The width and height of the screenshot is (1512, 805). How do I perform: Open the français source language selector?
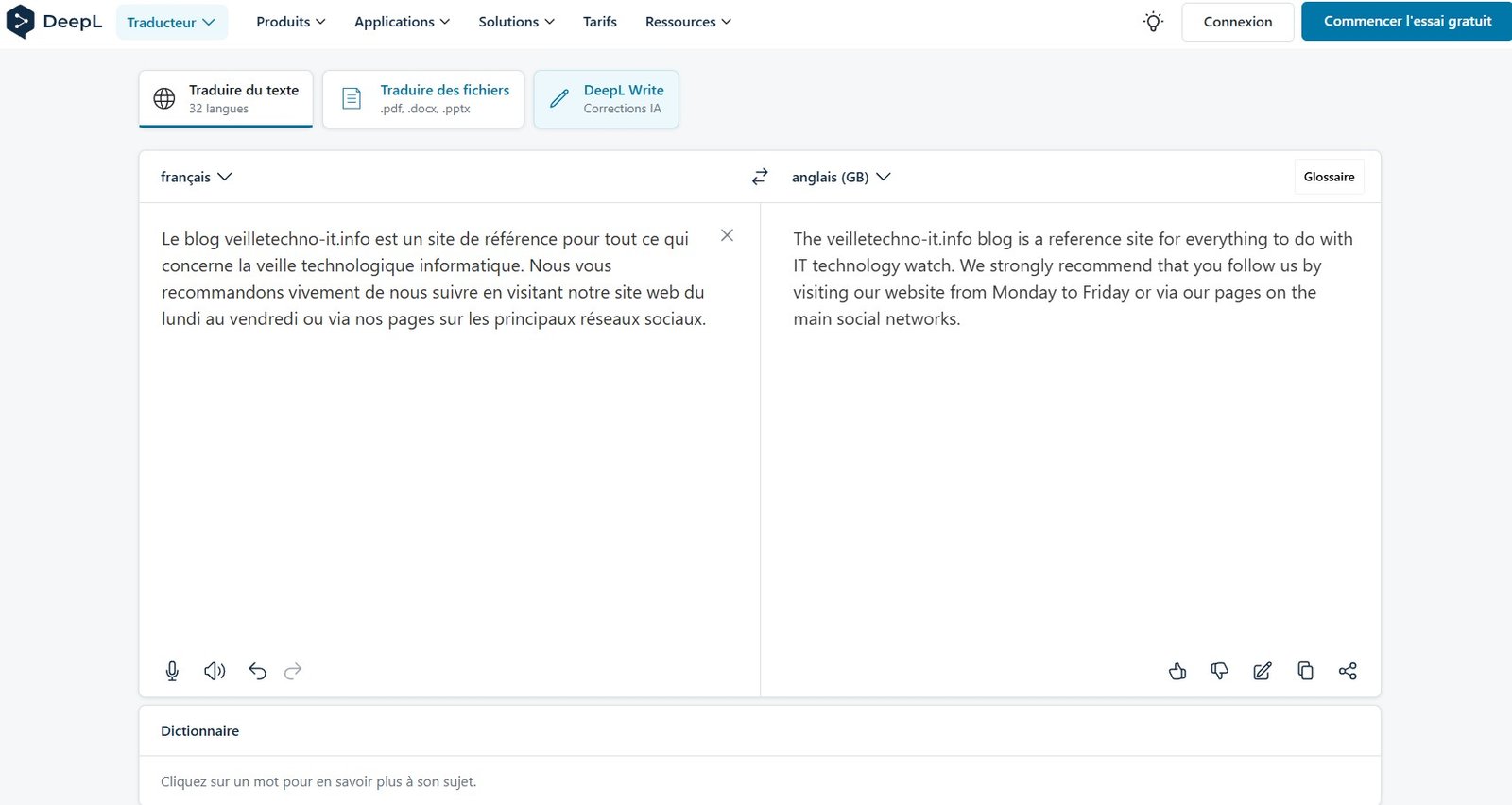pyautogui.click(x=197, y=177)
